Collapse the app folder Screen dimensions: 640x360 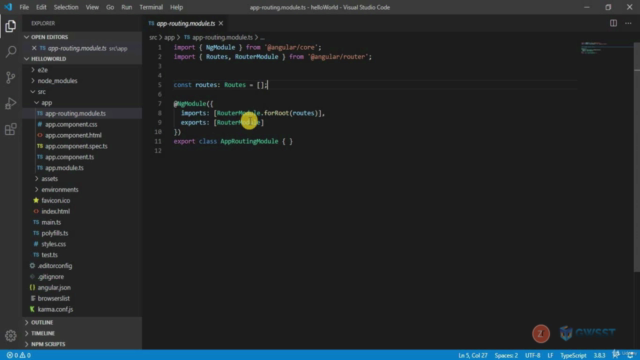coord(82,102)
